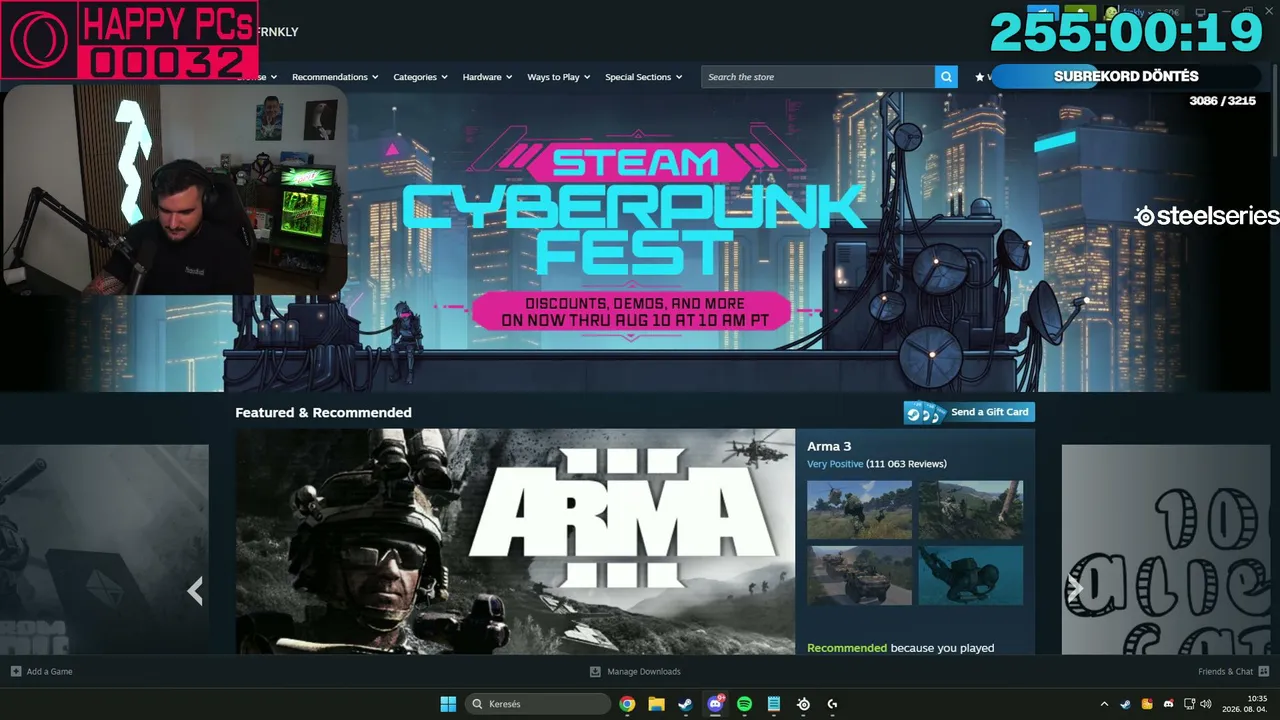
Task: Click Send a Gift Card
Action: point(969,412)
